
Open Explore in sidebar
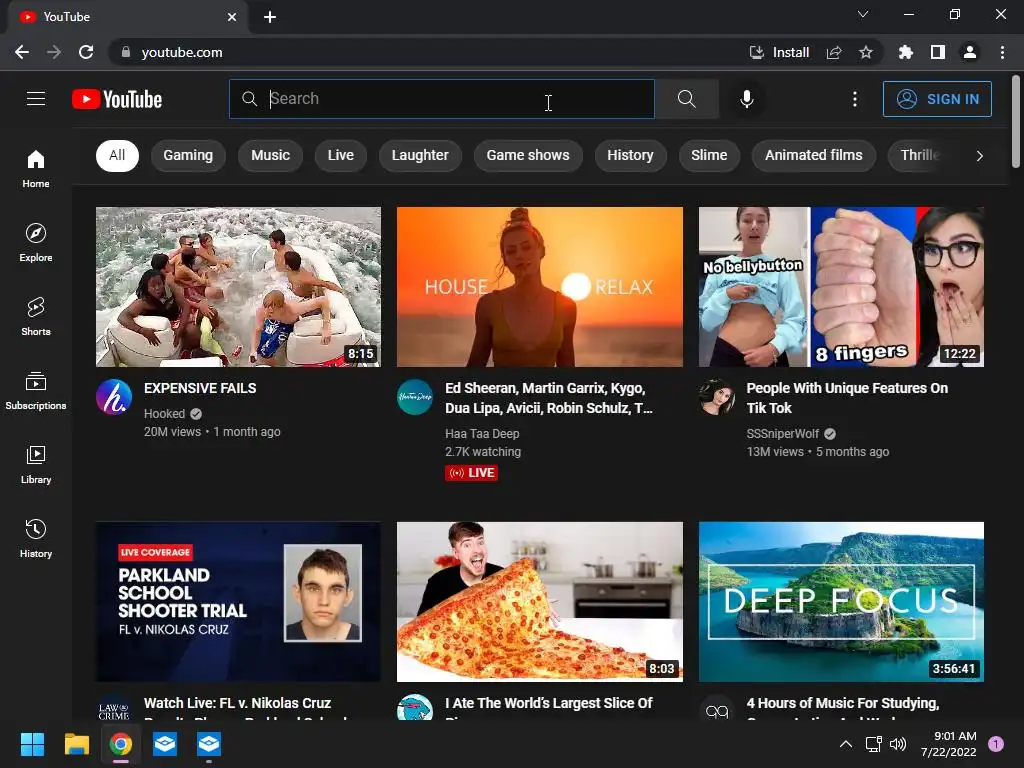(x=36, y=242)
